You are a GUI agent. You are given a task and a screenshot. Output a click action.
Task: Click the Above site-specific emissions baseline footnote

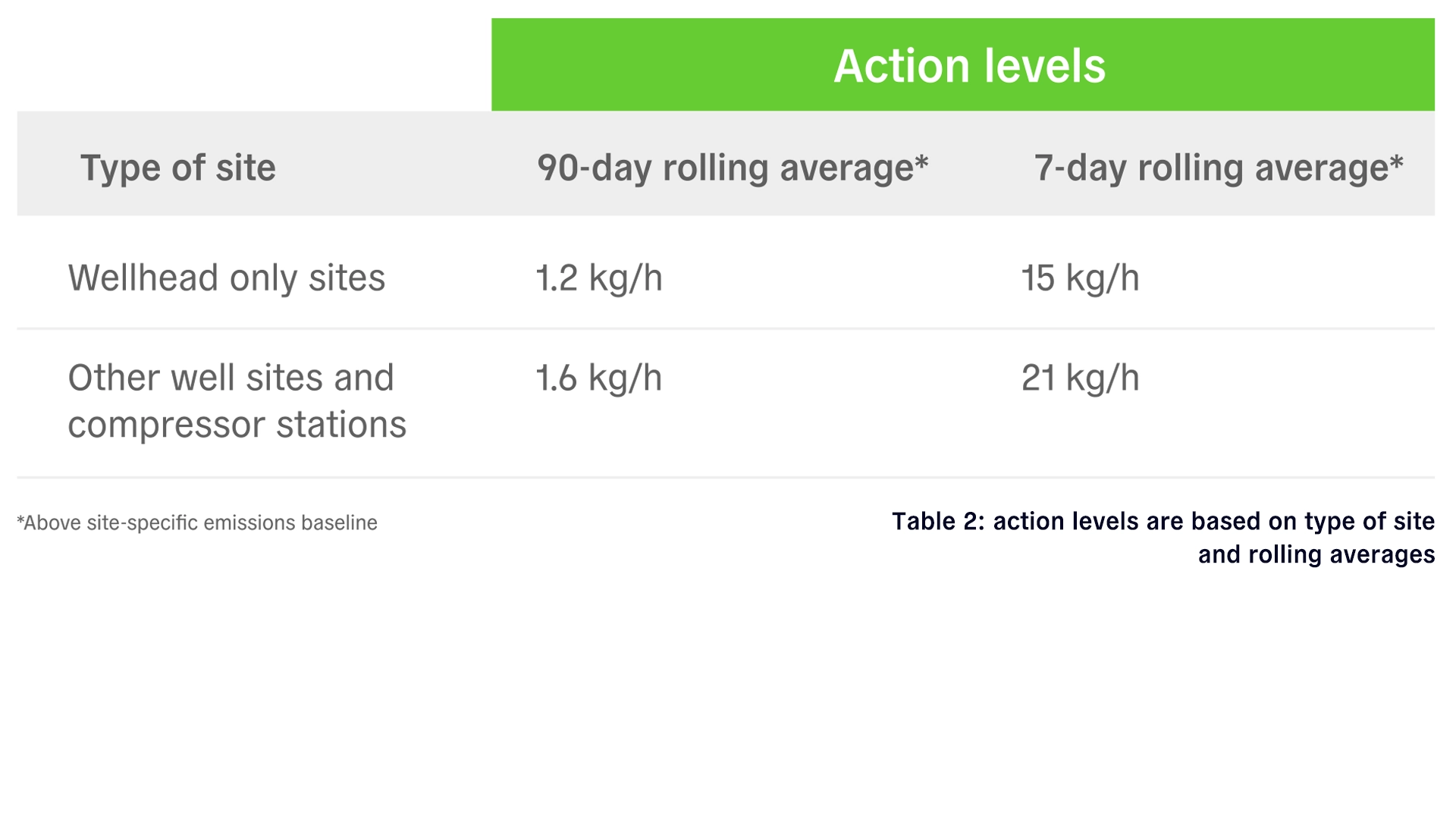tap(197, 522)
